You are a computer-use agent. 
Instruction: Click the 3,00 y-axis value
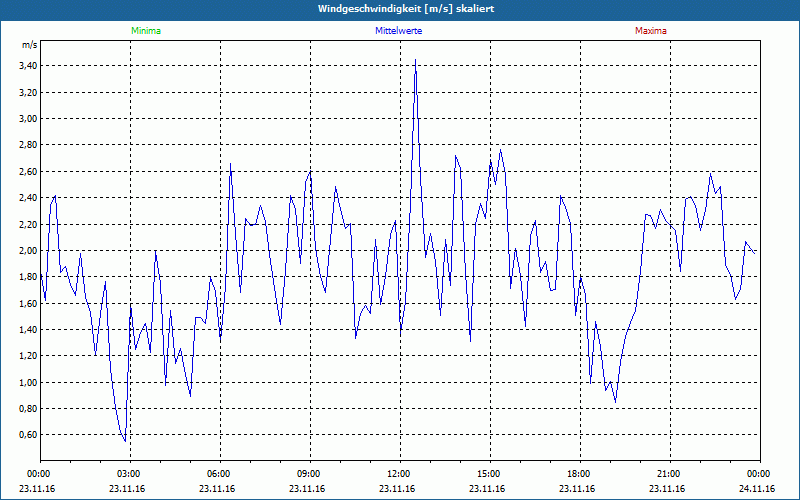(29, 119)
